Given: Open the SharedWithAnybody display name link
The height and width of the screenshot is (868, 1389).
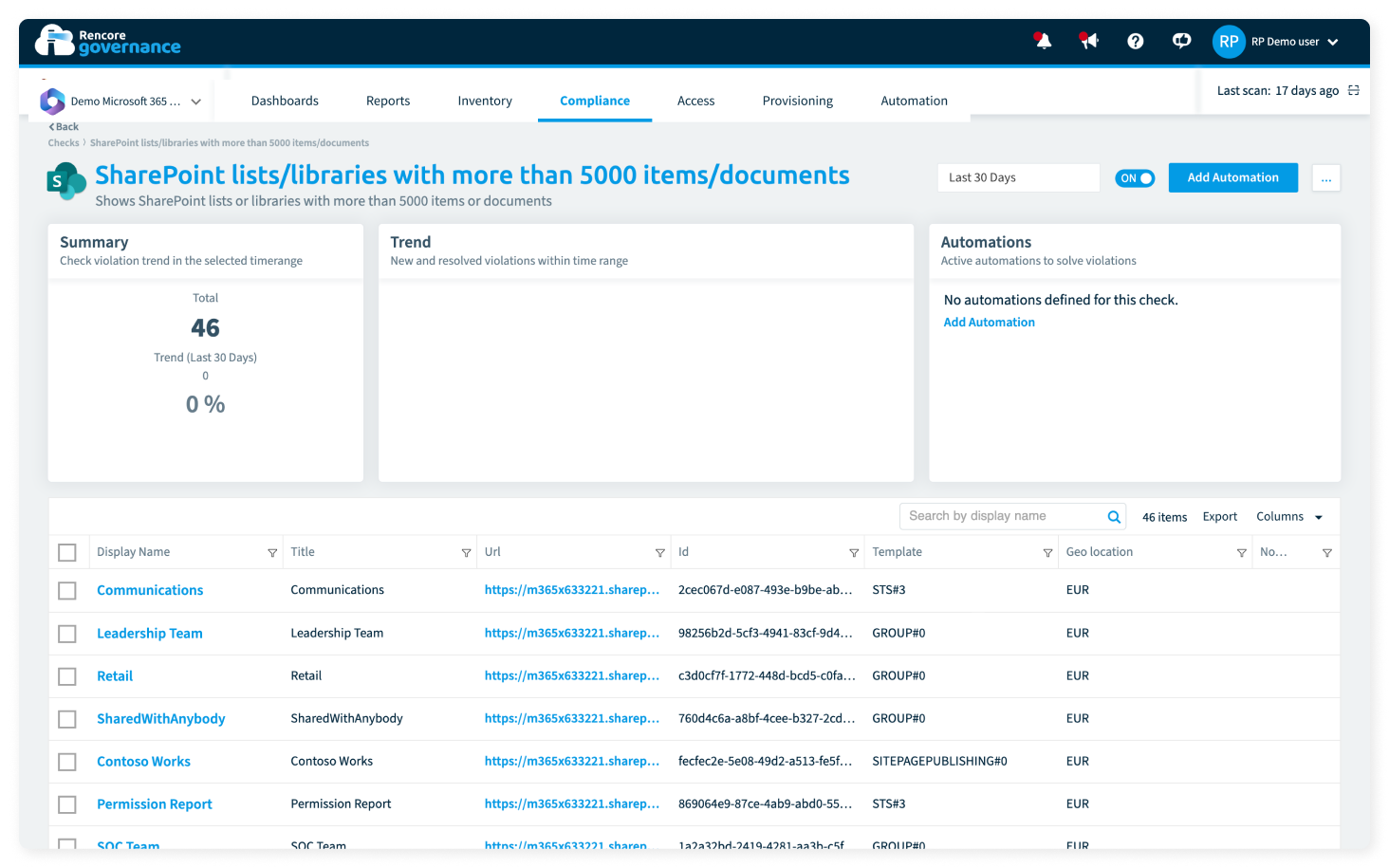Looking at the screenshot, I should 161,718.
